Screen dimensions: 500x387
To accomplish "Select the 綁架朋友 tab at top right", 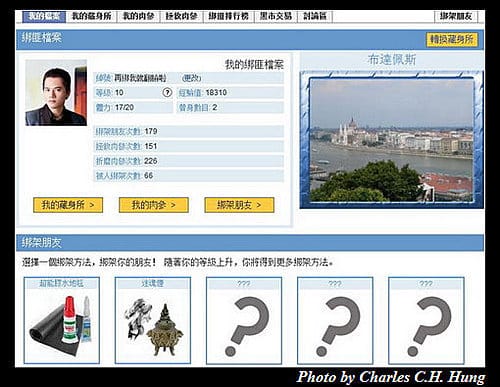I will pyautogui.click(x=456, y=16).
